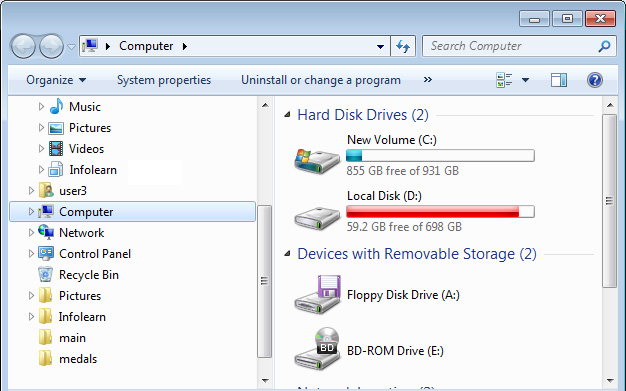Click the red D: drive usage bar

pos(440,211)
